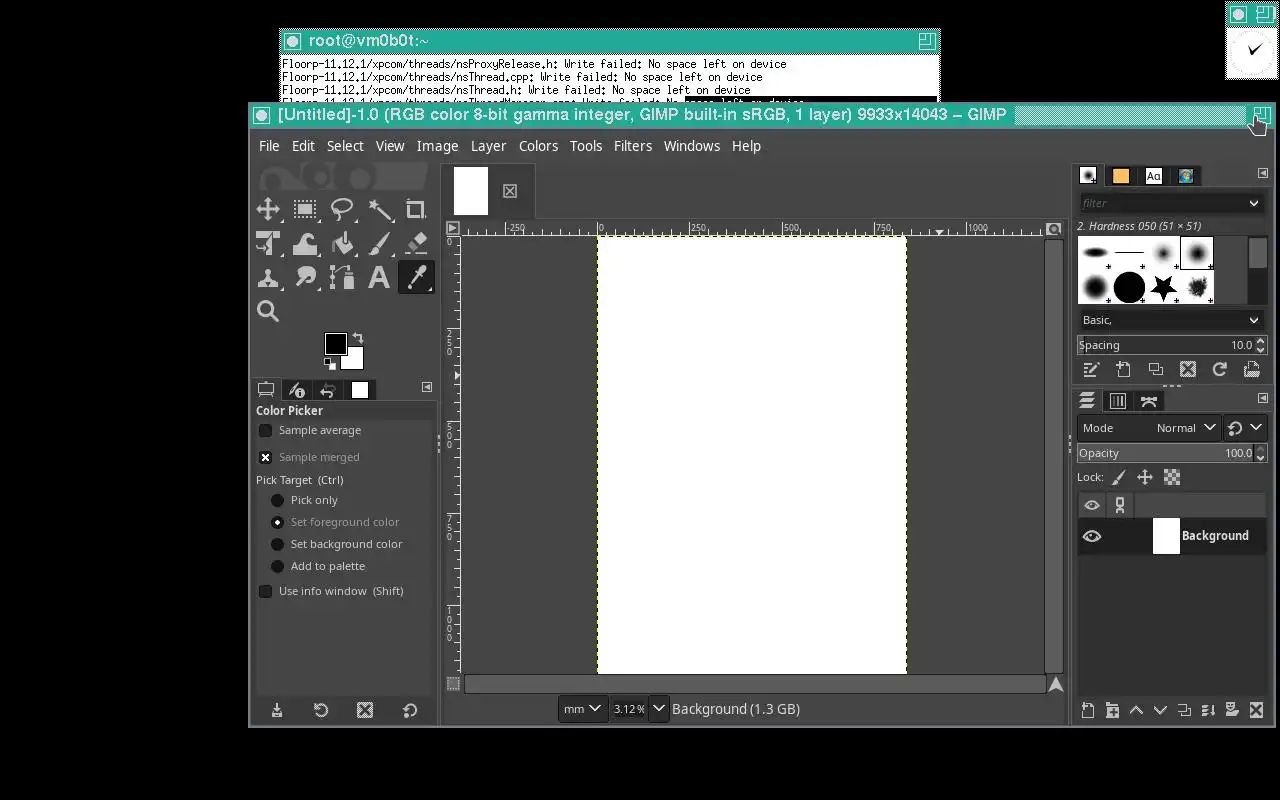Open the File menu
Screen dimensions: 1280x800
coord(269,146)
